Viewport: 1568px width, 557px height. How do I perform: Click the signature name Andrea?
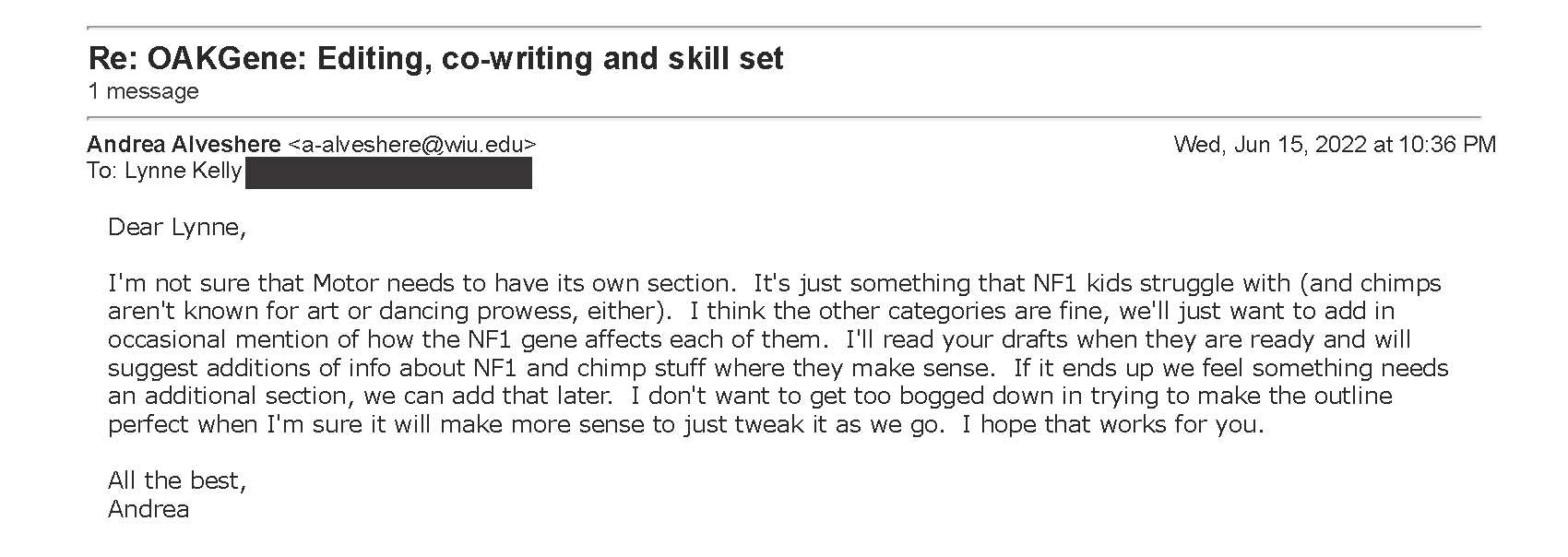148,509
